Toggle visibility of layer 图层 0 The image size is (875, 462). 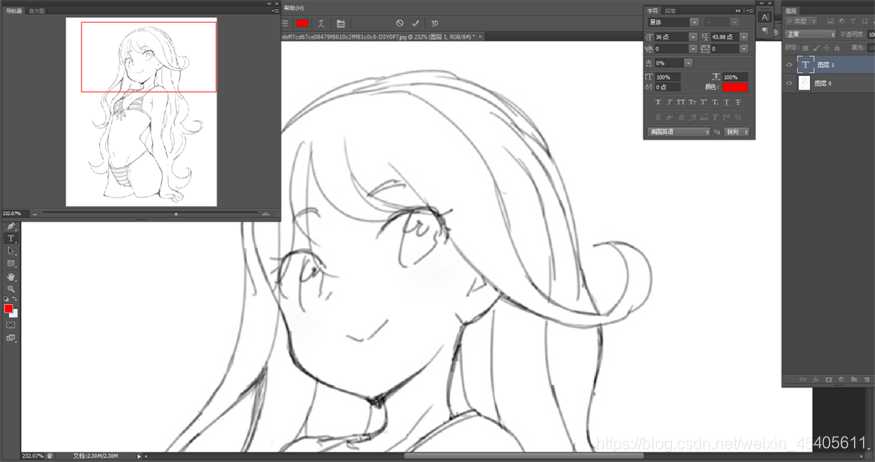[x=790, y=84]
